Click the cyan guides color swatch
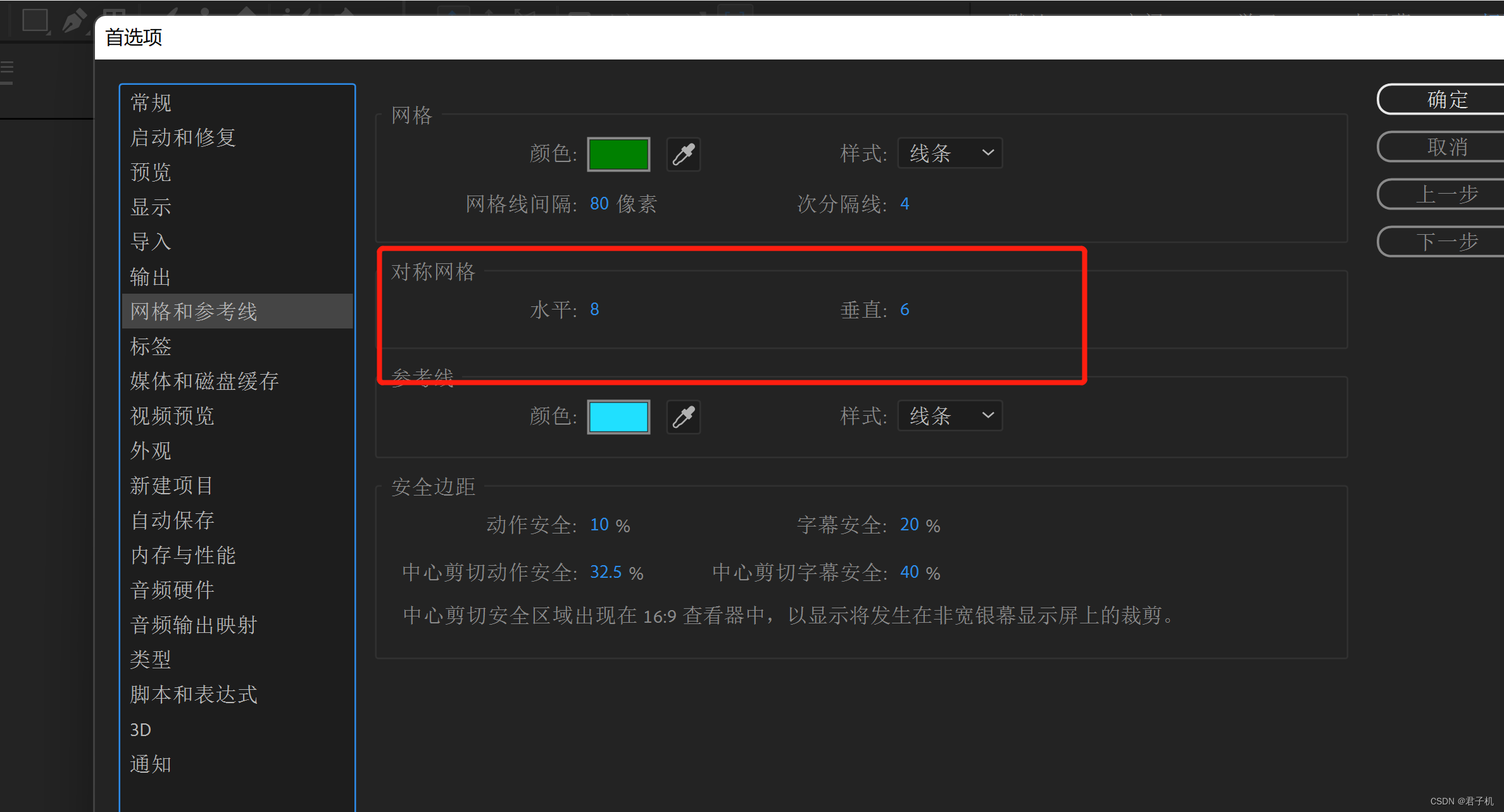 tap(618, 416)
